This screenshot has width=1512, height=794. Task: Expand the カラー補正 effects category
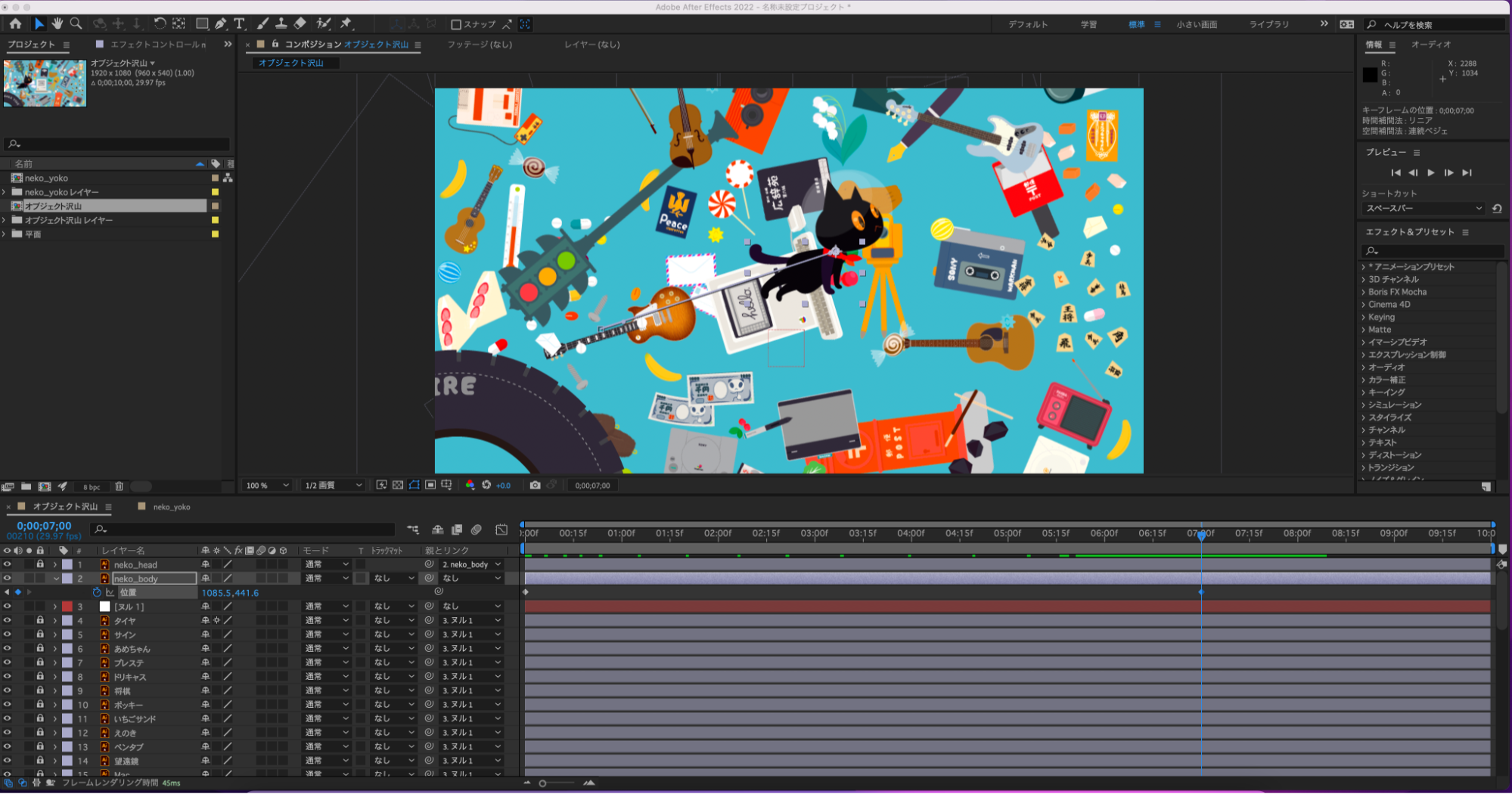tap(1364, 380)
